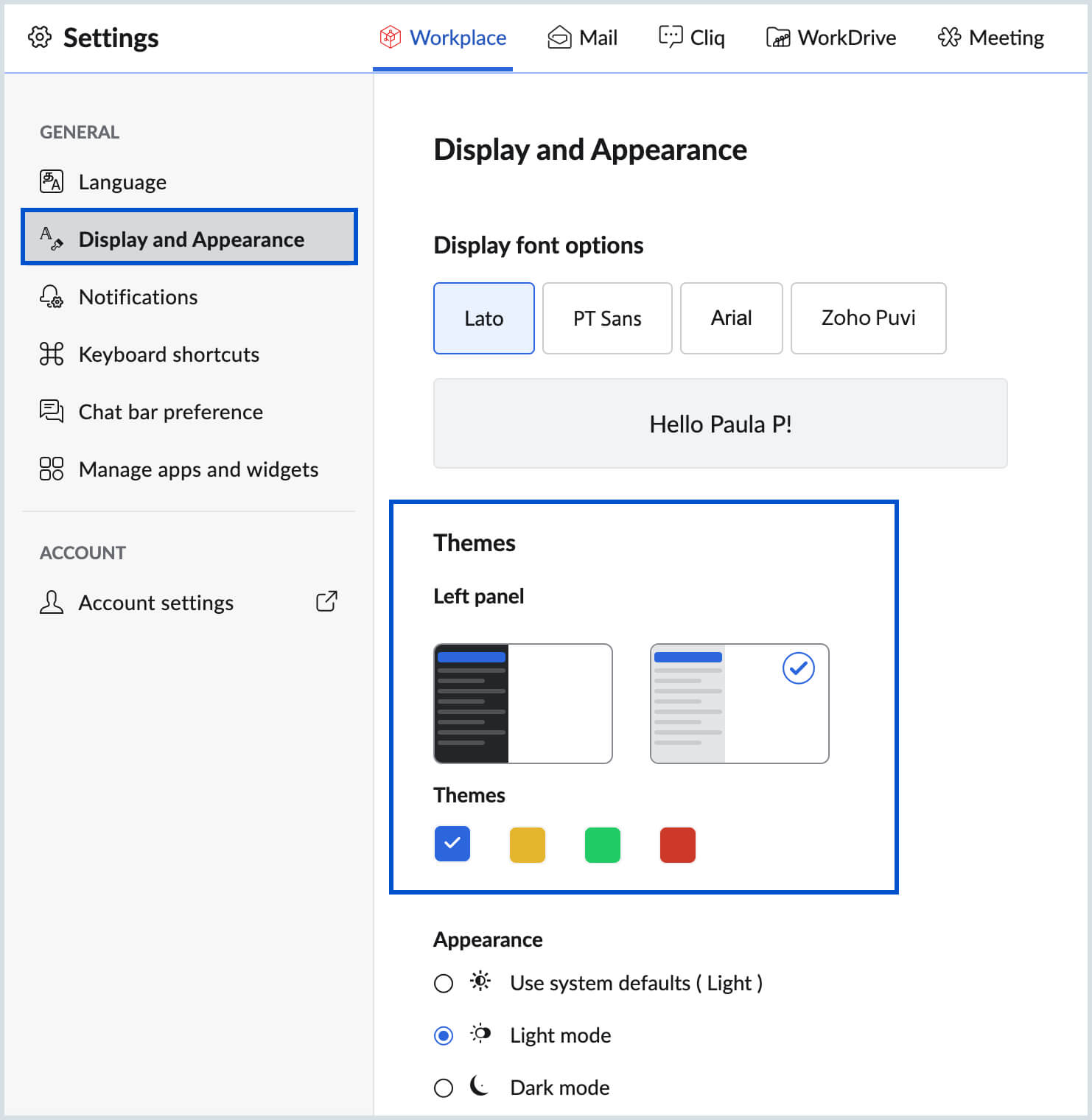Switch to the Cliq tab
Screen dimensions: 1092x1120
[x=692, y=38]
